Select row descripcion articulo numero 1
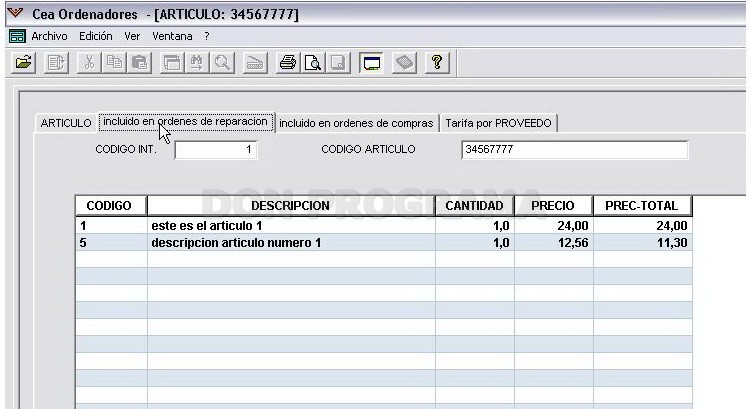Image resolution: width=750 pixels, height=409 pixels. pos(384,243)
